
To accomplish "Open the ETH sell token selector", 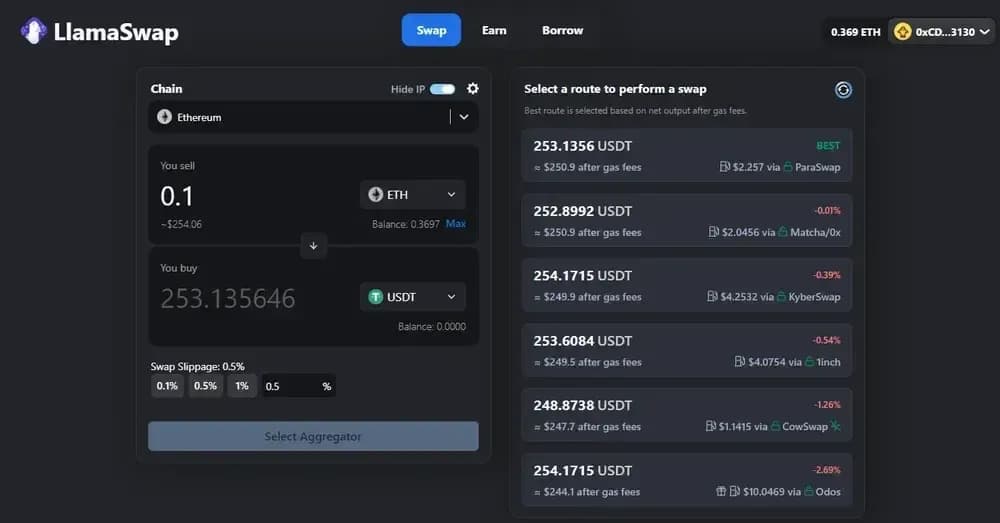I will point(412,195).
